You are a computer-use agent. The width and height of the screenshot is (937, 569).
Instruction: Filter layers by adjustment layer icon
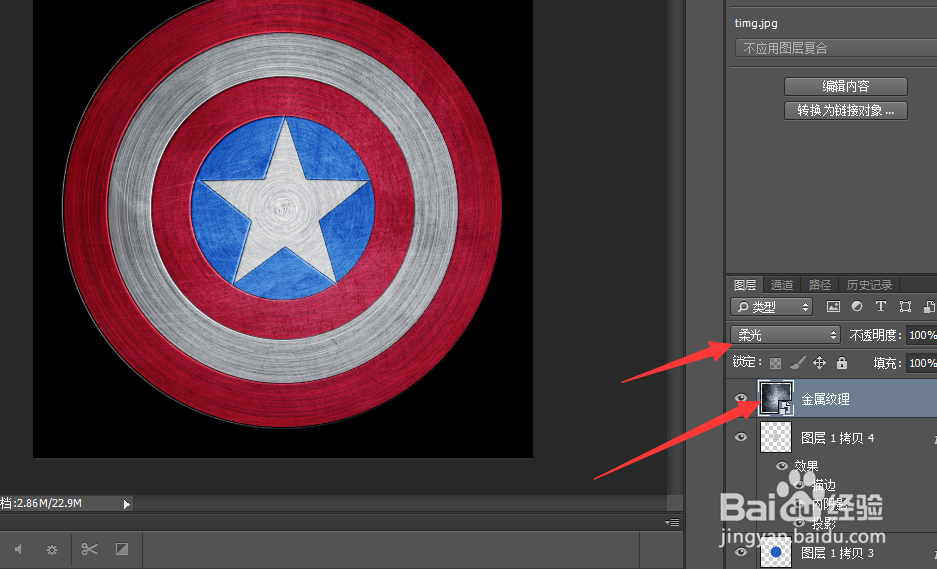tap(857, 306)
